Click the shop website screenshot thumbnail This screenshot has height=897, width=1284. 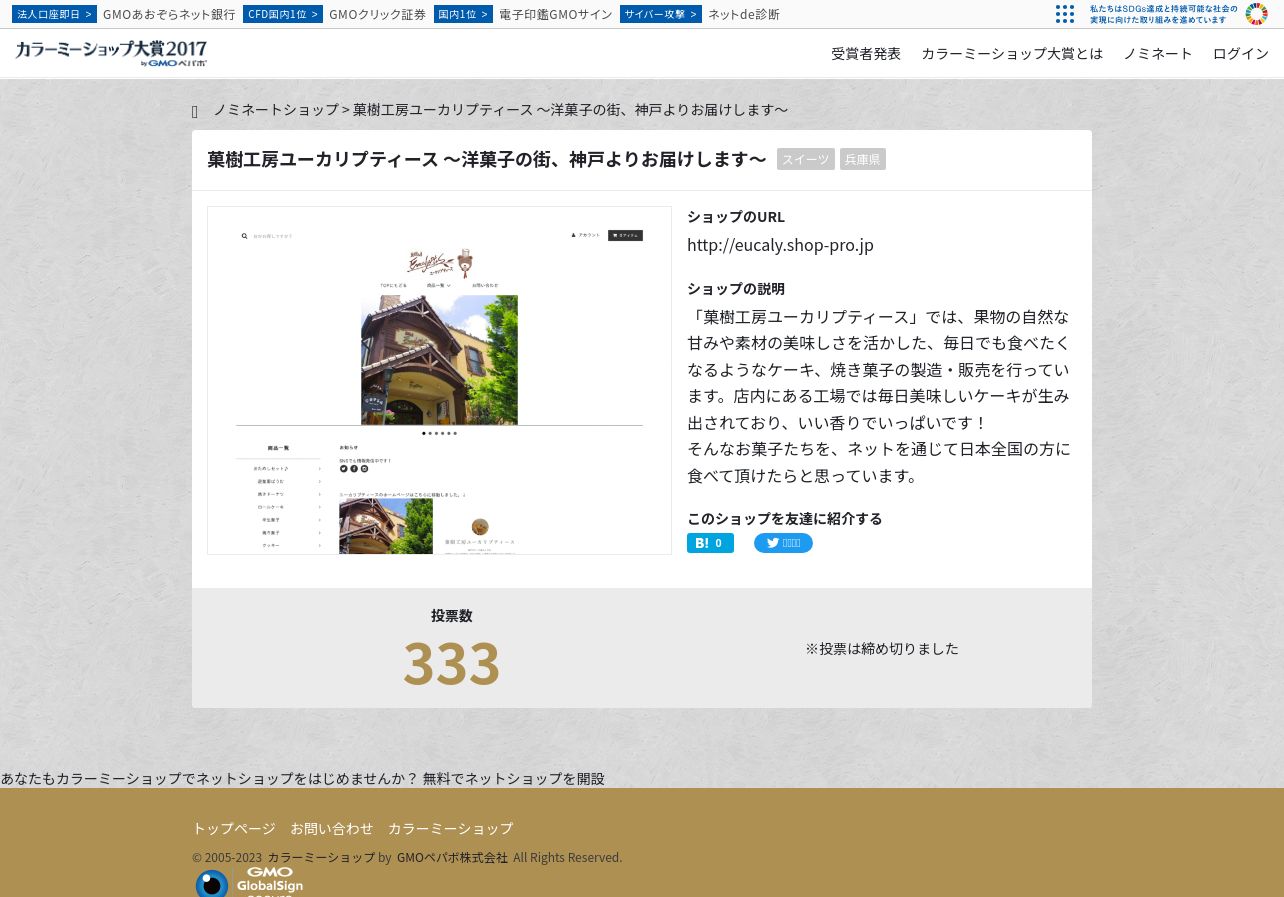tap(439, 380)
